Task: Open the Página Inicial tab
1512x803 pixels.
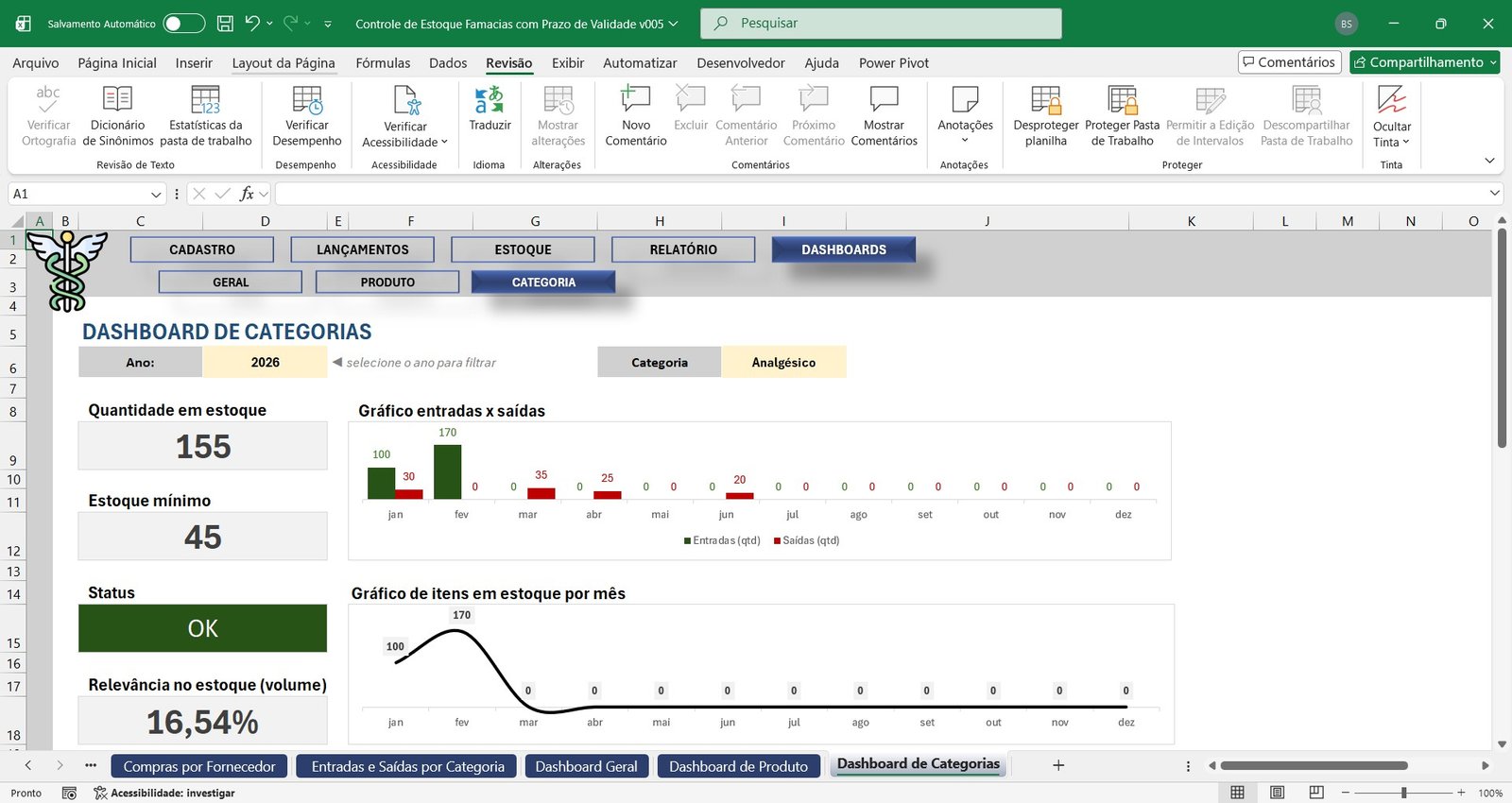Action: coord(117,62)
